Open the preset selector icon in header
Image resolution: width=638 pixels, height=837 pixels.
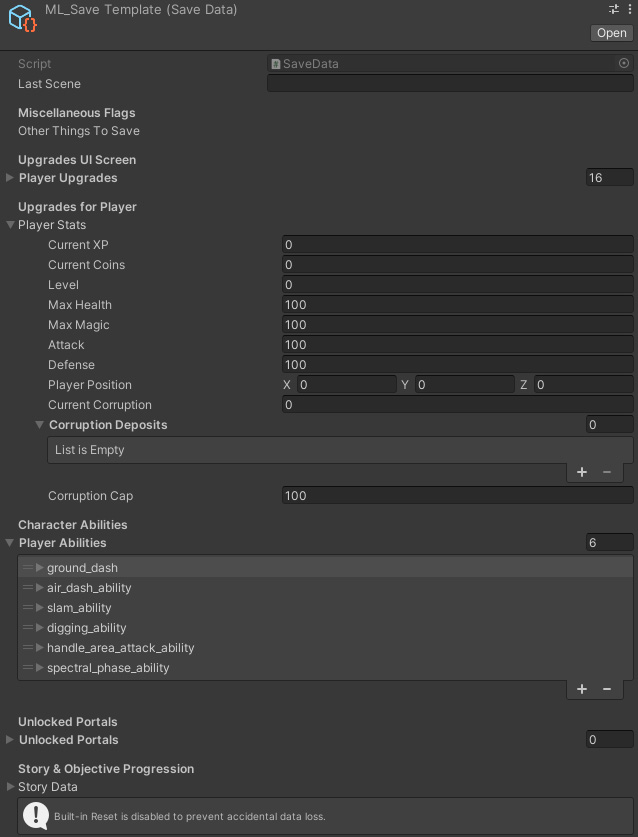[614, 8]
